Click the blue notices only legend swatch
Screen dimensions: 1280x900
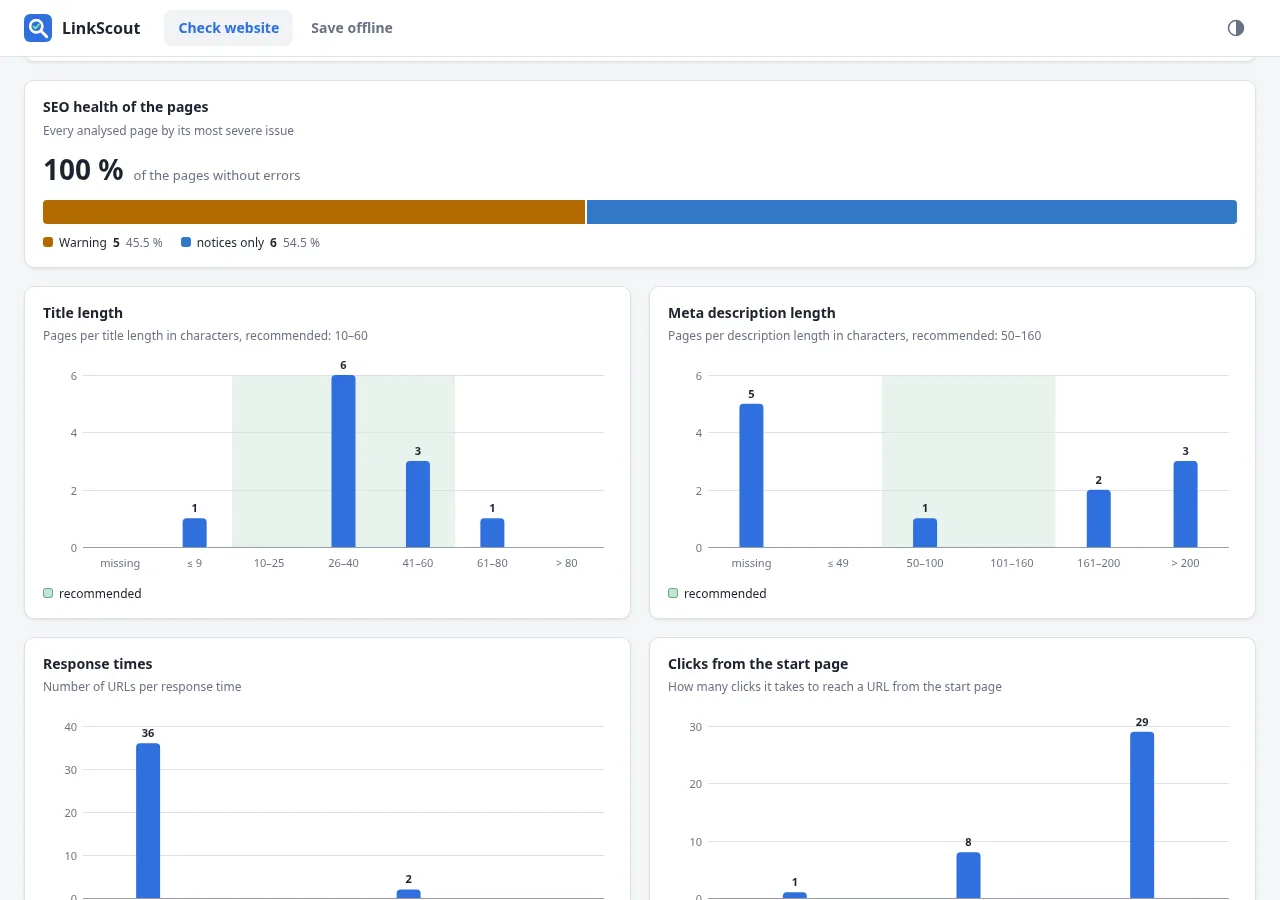(x=186, y=242)
